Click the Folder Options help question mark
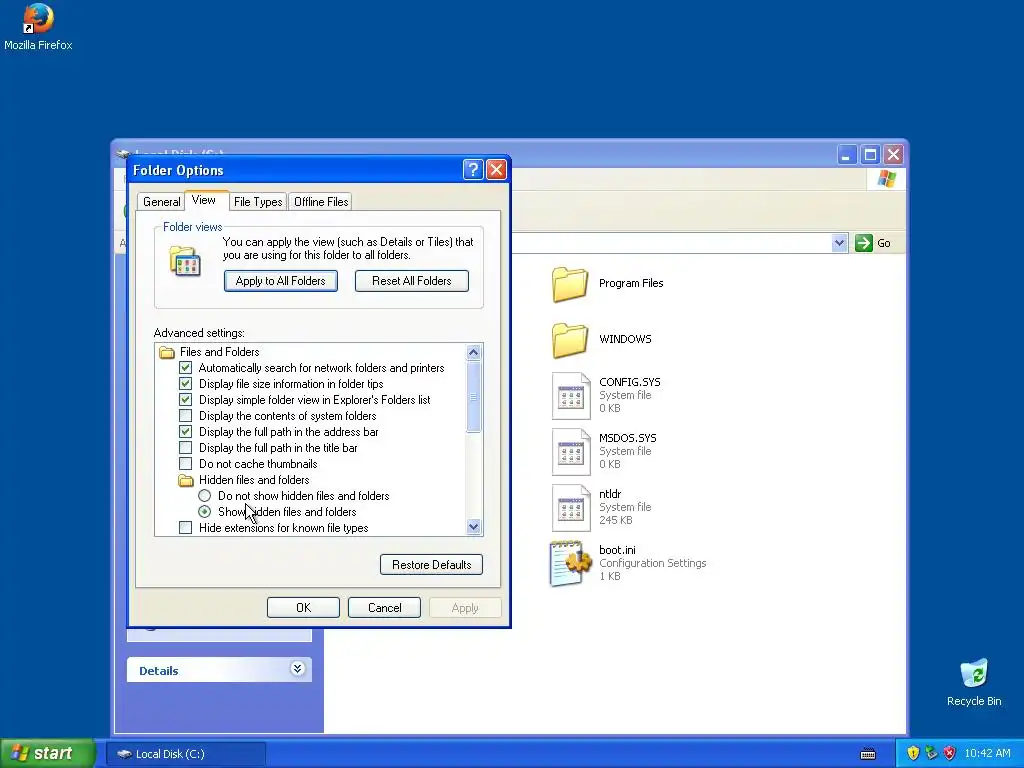 point(473,170)
